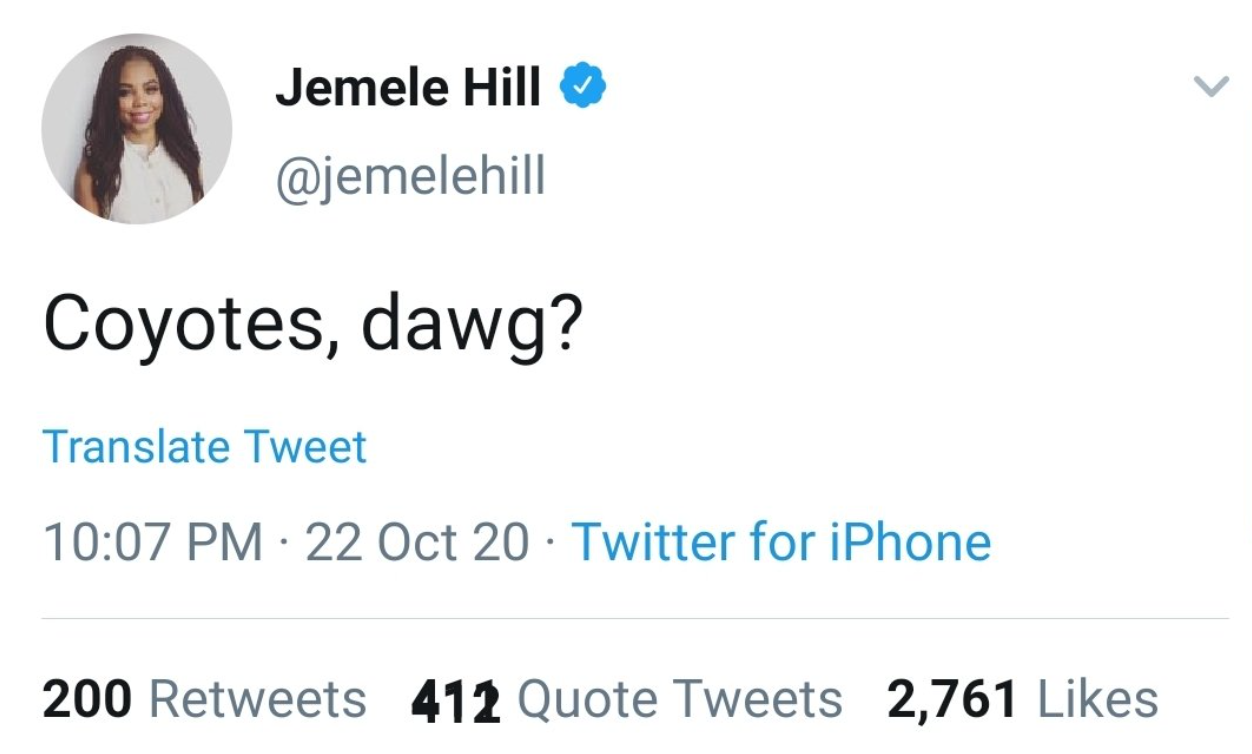Click the word "Translate" below the tweet
The image size is (1252, 754).
137,446
